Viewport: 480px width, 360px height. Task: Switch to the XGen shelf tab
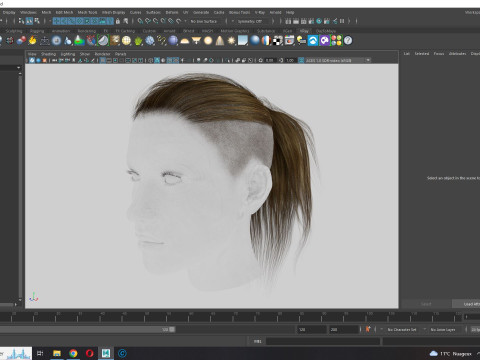pyautogui.click(x=287, y=31)
